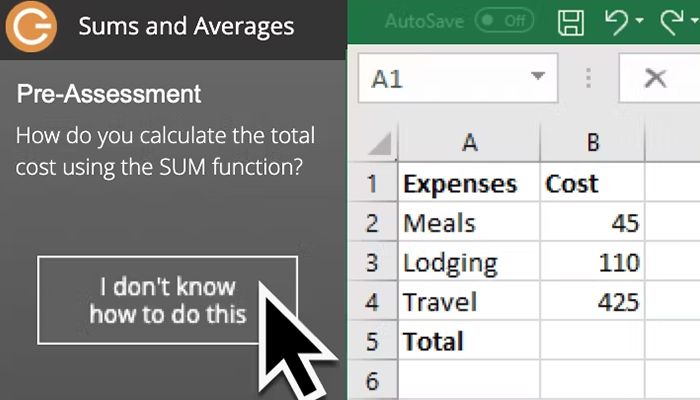Click the "Travel" cell
700x400 pixels.
pyautogui.click(x=469, y=301)
